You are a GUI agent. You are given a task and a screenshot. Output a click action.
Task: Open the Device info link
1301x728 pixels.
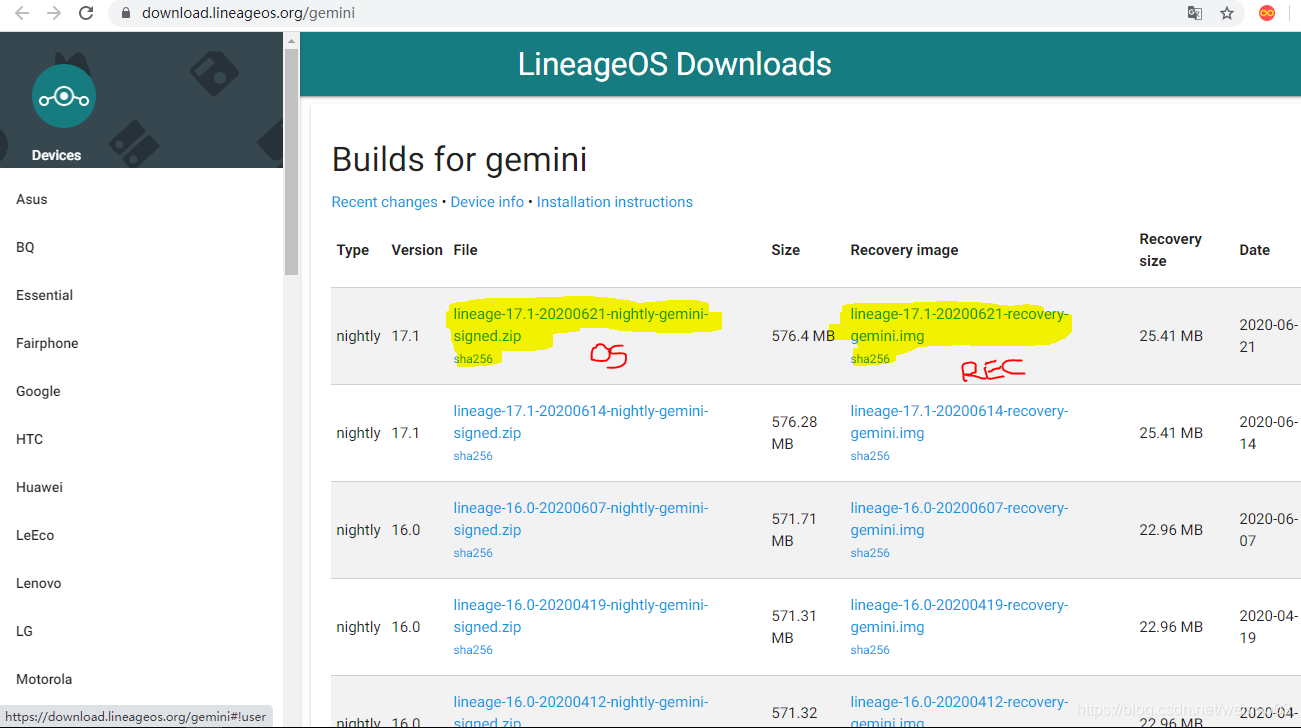[487, 202]
